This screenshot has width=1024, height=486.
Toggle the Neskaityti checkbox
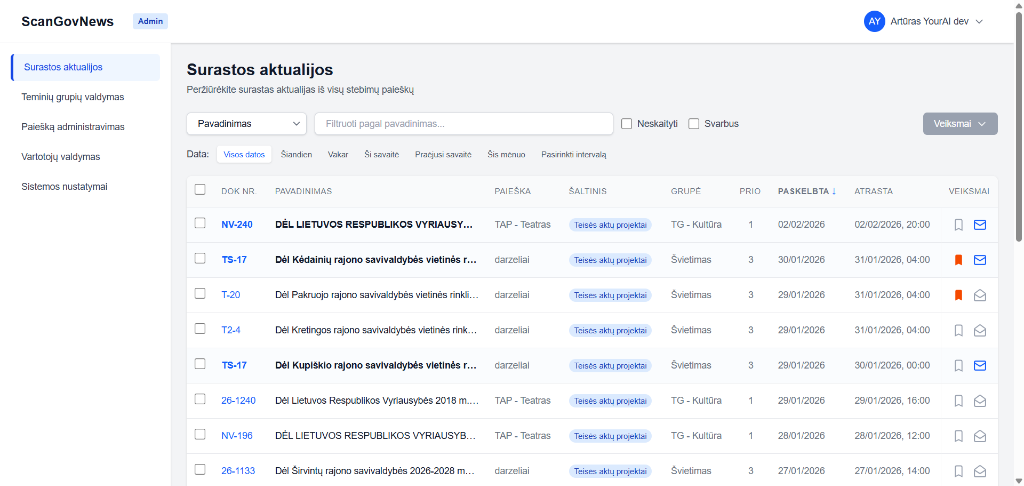click(626, 123)
